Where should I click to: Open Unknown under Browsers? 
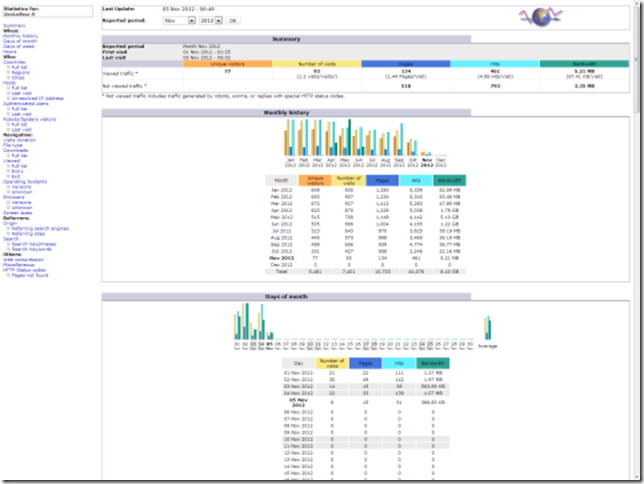click(22, 207)
